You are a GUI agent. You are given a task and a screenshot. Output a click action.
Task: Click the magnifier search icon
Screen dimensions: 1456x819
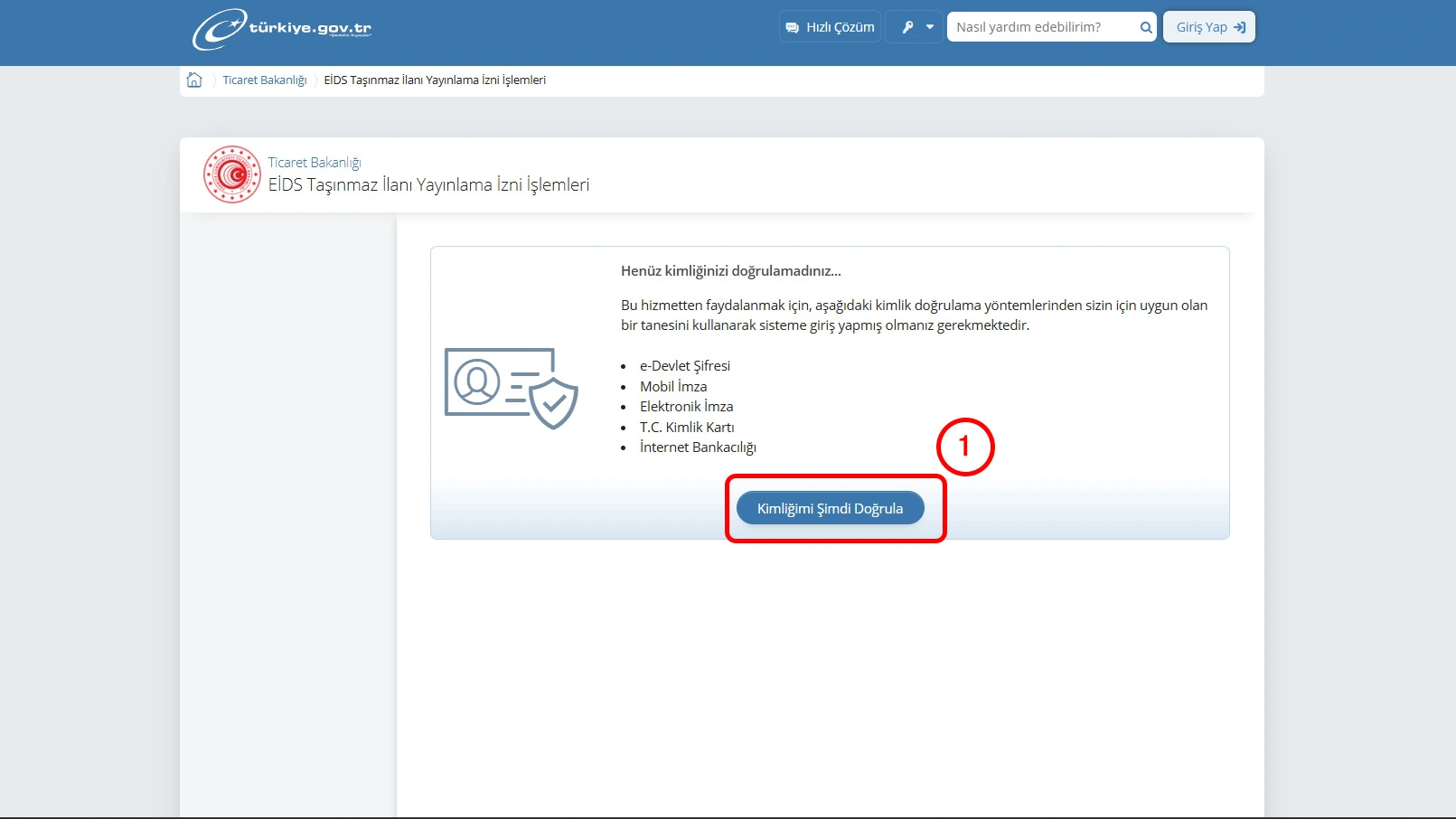[1146, 27]
